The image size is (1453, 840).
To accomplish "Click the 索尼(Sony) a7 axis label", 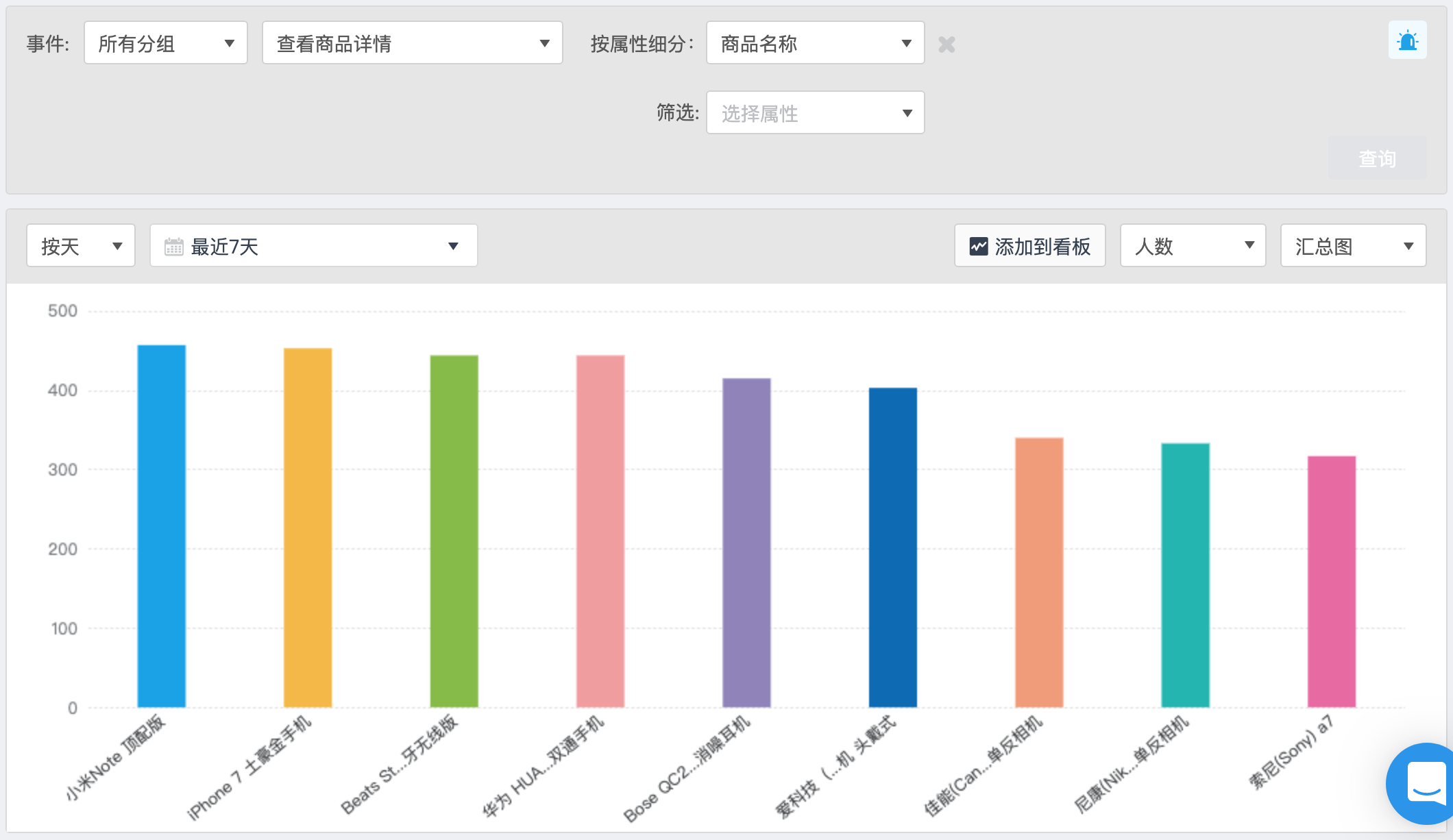I will click(1292, 752).
